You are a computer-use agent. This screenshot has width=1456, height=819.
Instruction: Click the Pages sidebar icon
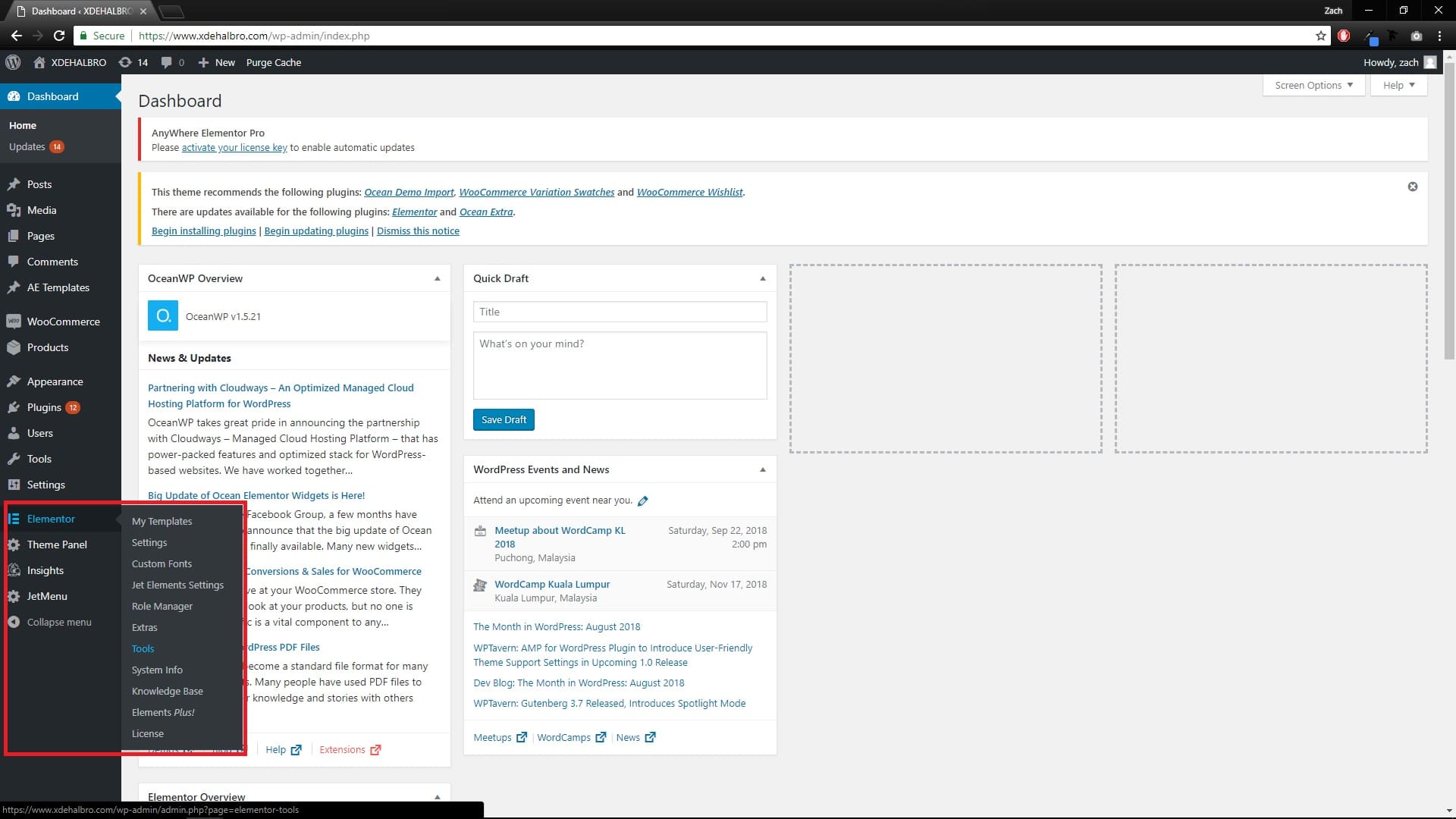coord(14,236)
